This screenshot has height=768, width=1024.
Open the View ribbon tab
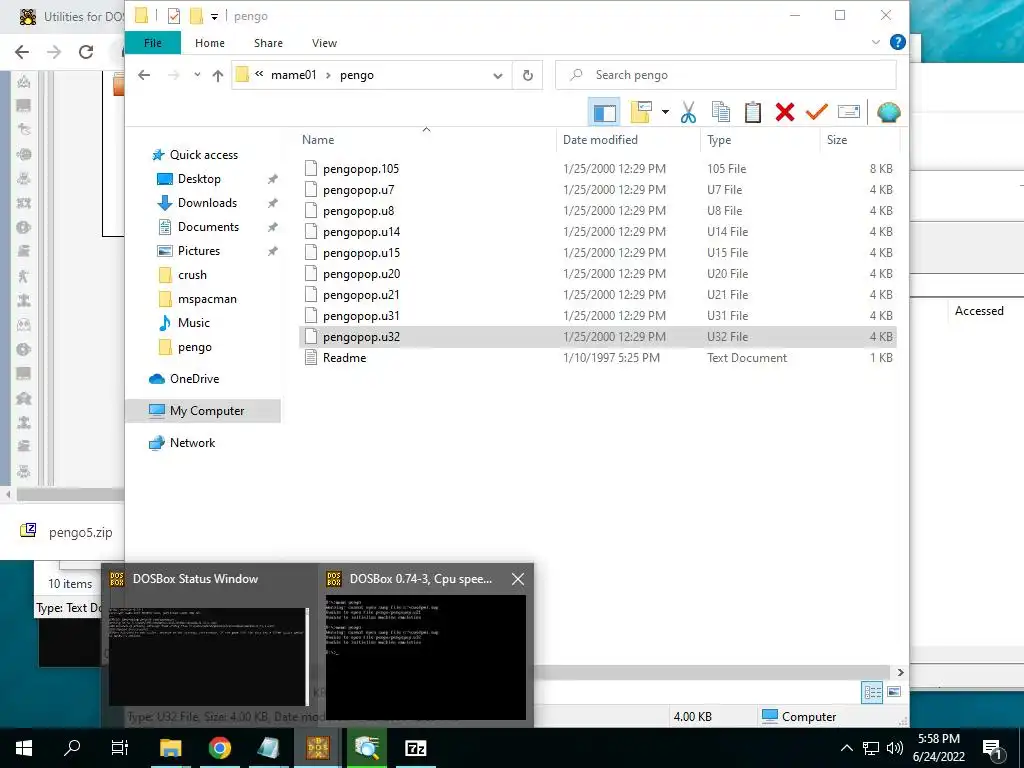(x=325, y=43)
